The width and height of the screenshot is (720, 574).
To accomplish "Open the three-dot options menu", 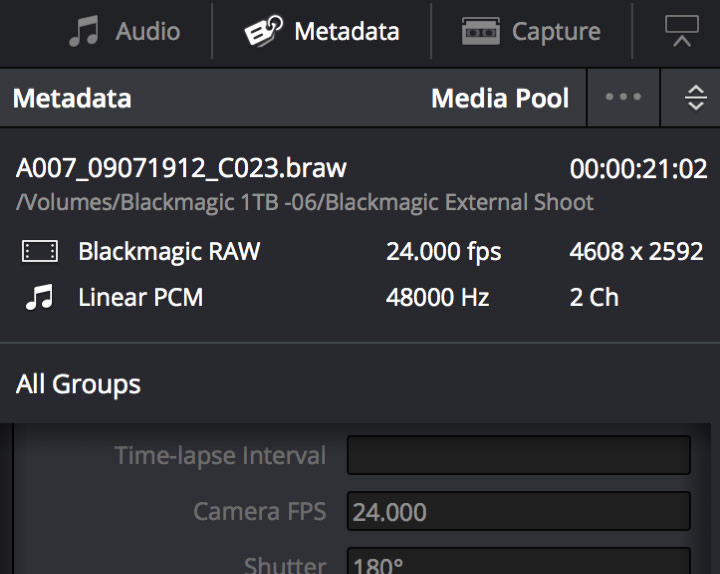I will coord(623,97).
